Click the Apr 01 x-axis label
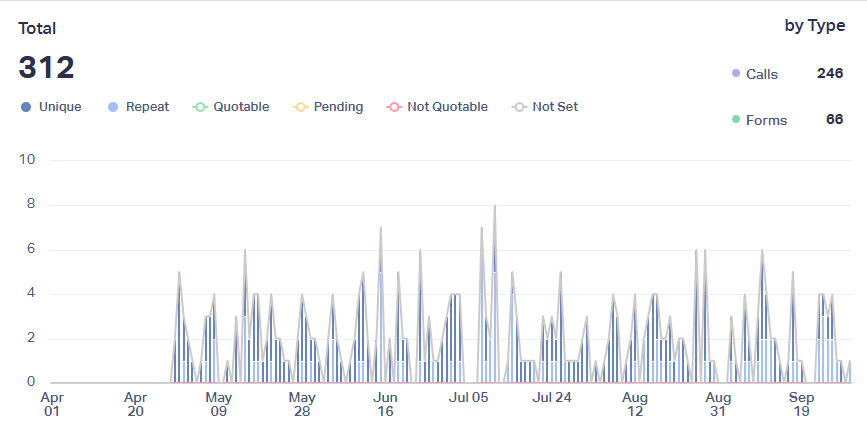The height and width of the screenshot is (436, 867). (x=51, y=404)
